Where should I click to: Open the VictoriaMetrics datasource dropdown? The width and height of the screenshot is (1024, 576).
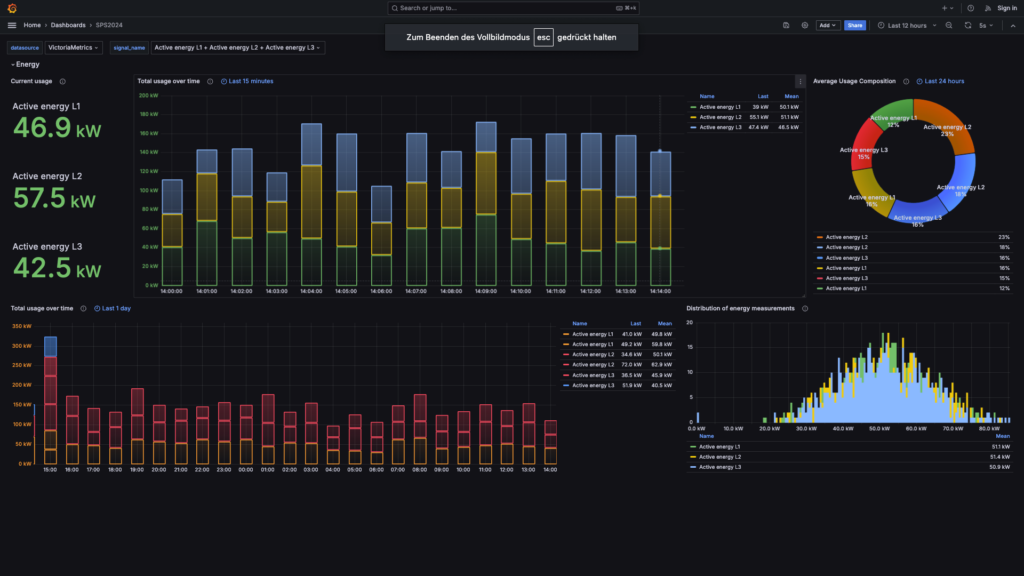[x=75, y=47]
